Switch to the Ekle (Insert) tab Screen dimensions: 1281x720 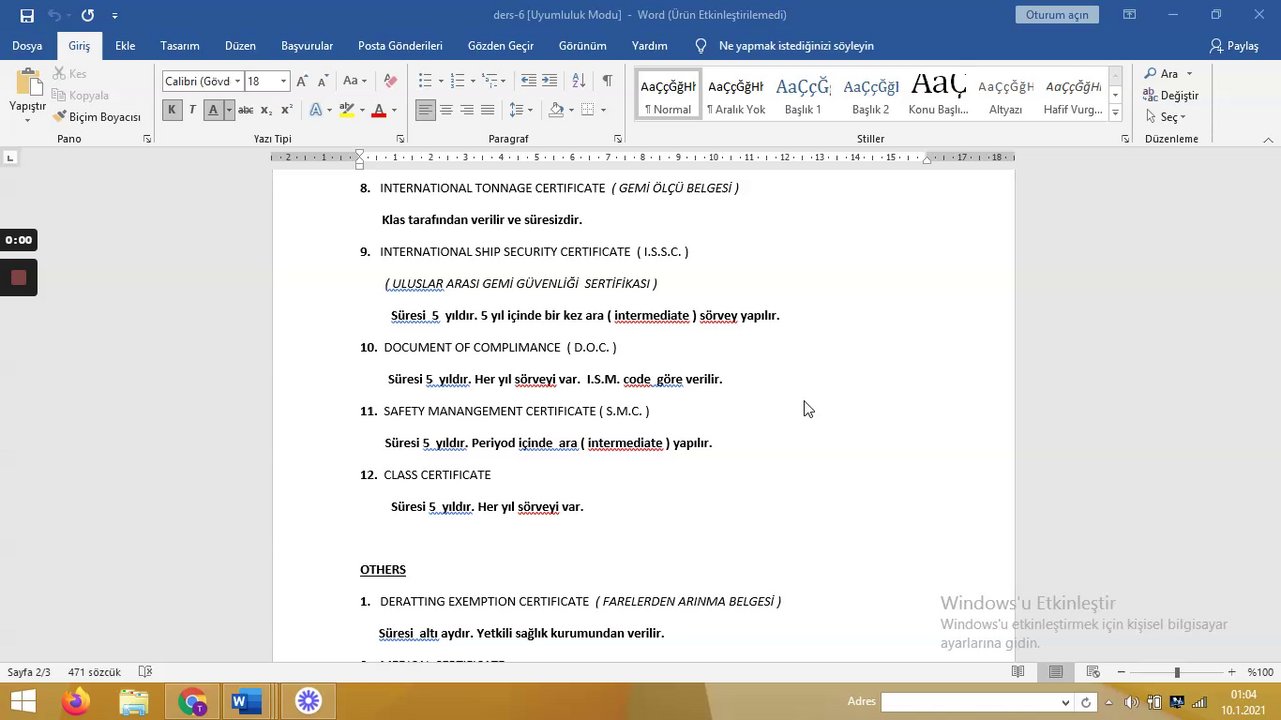click(125, 46)
